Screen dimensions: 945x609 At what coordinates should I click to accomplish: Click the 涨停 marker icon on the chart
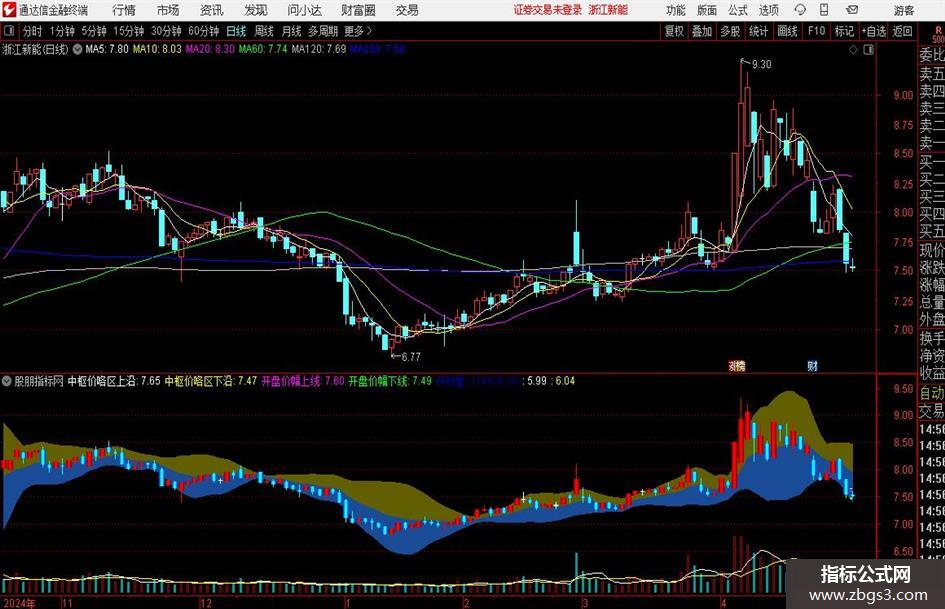pos(737,365)
